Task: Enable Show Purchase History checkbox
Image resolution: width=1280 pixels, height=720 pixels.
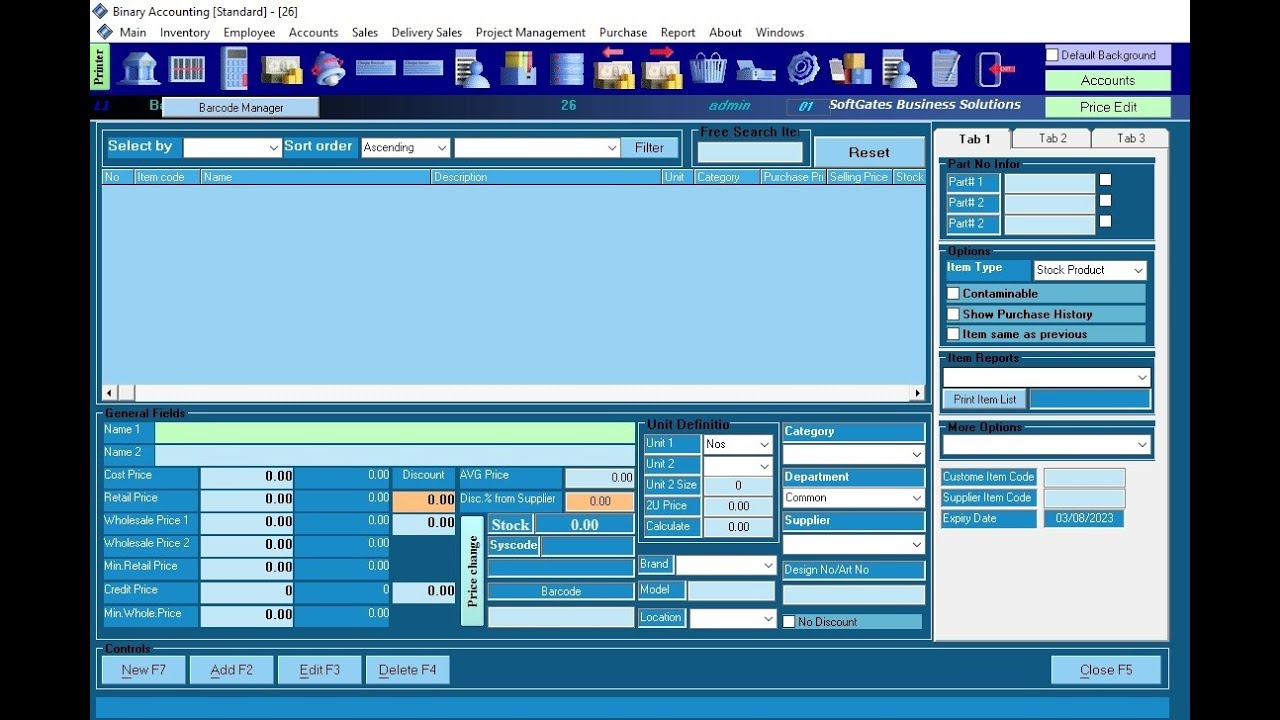Action: pos(953,314)
